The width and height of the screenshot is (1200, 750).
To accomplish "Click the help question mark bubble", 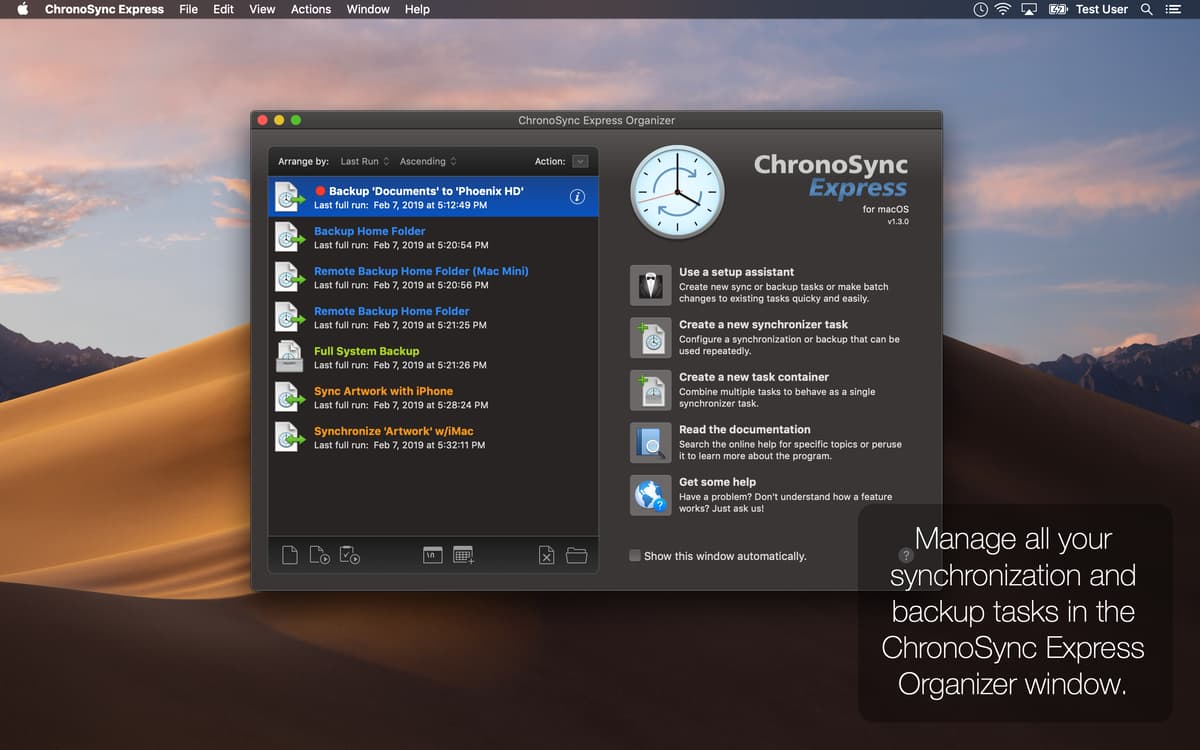I will [x=906, y=554].
